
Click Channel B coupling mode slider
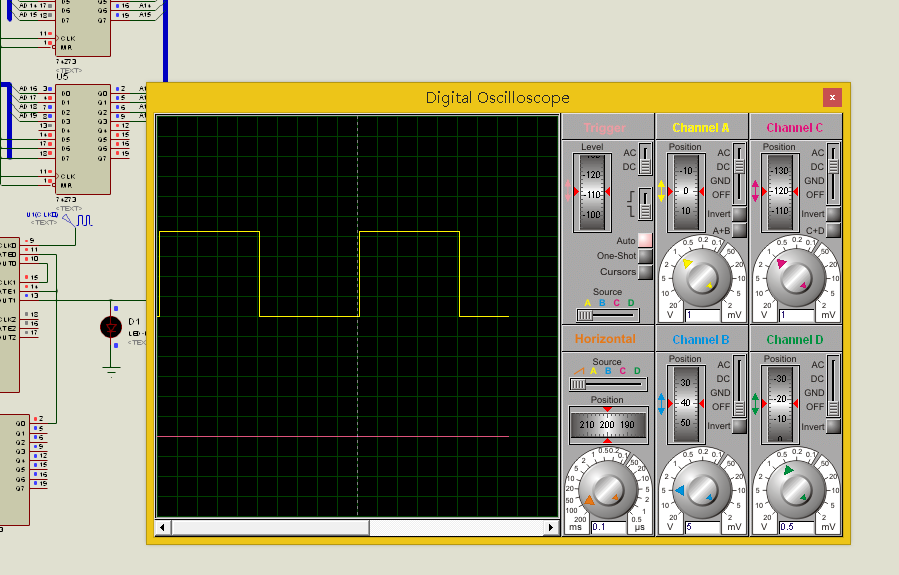click(x=740, y=386)
